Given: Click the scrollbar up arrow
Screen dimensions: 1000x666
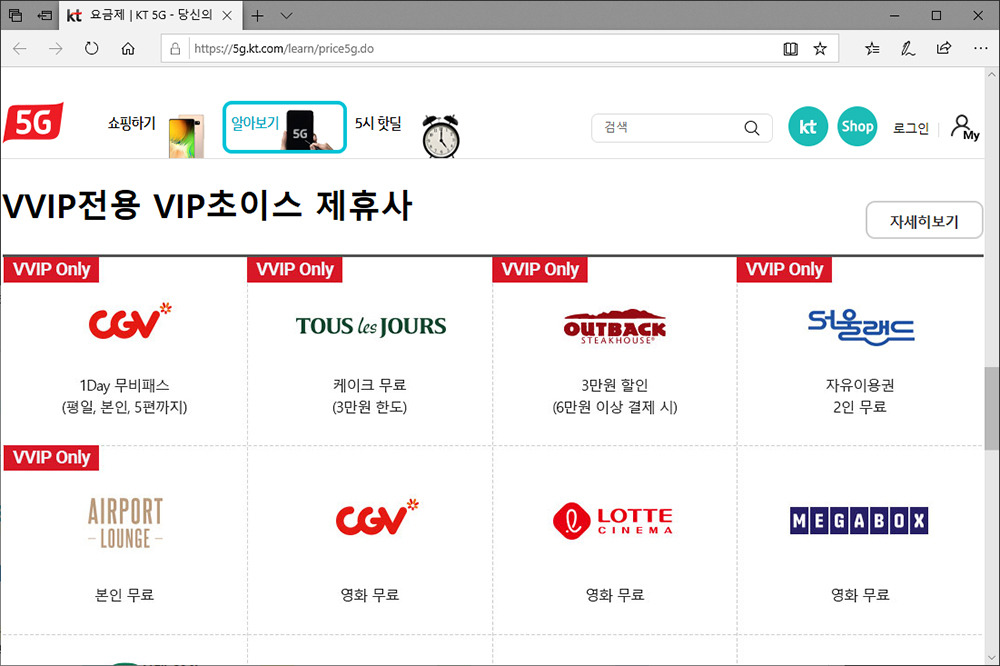Looking at the screenshot, I should click(x=992, y=75).
